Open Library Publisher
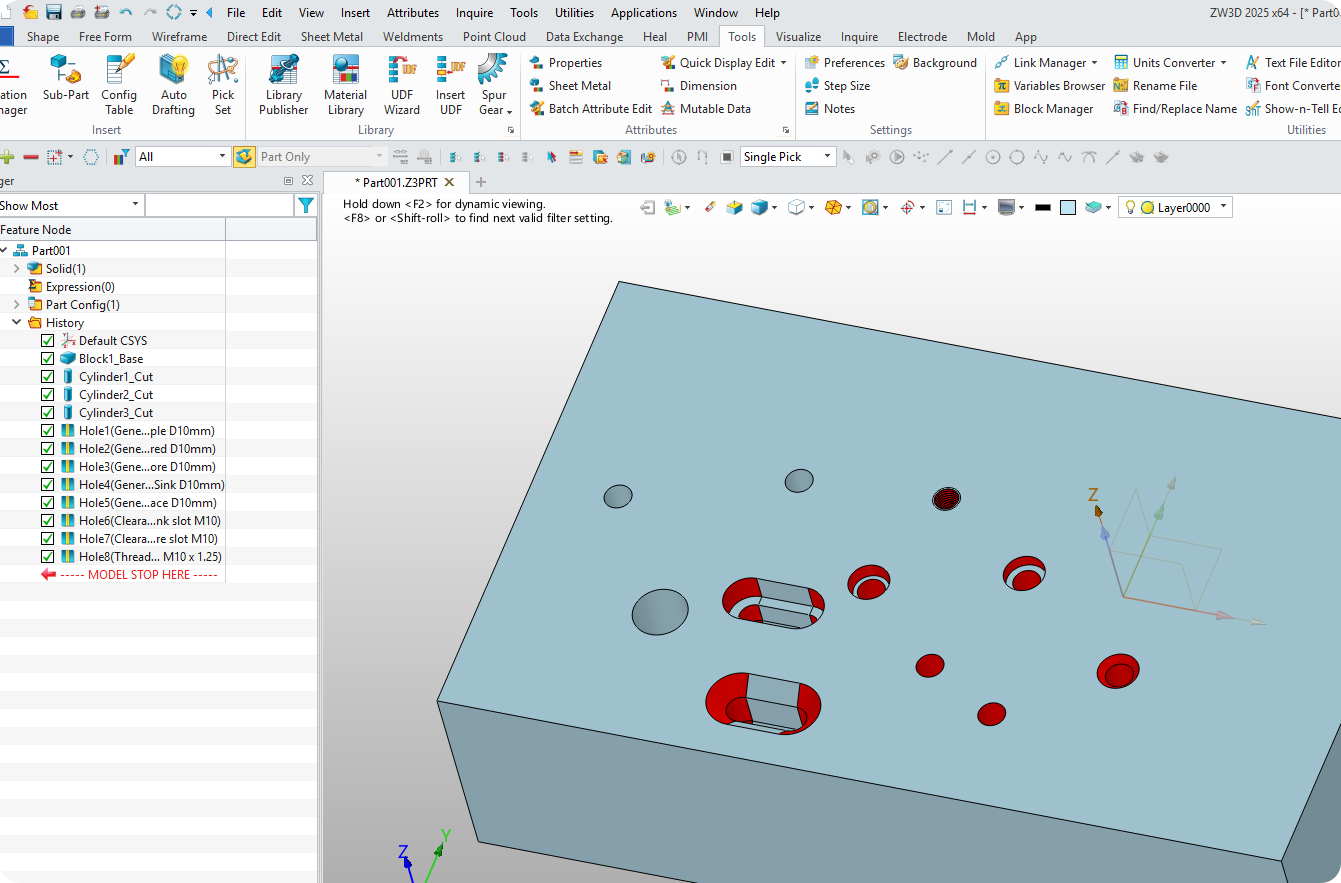The image size is (1341, 883). click(284, 84)
